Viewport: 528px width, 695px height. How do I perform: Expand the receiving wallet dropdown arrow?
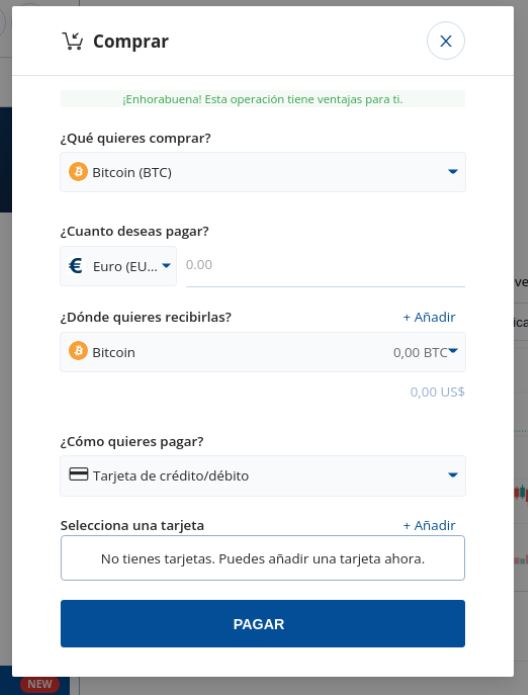point(453,351)
